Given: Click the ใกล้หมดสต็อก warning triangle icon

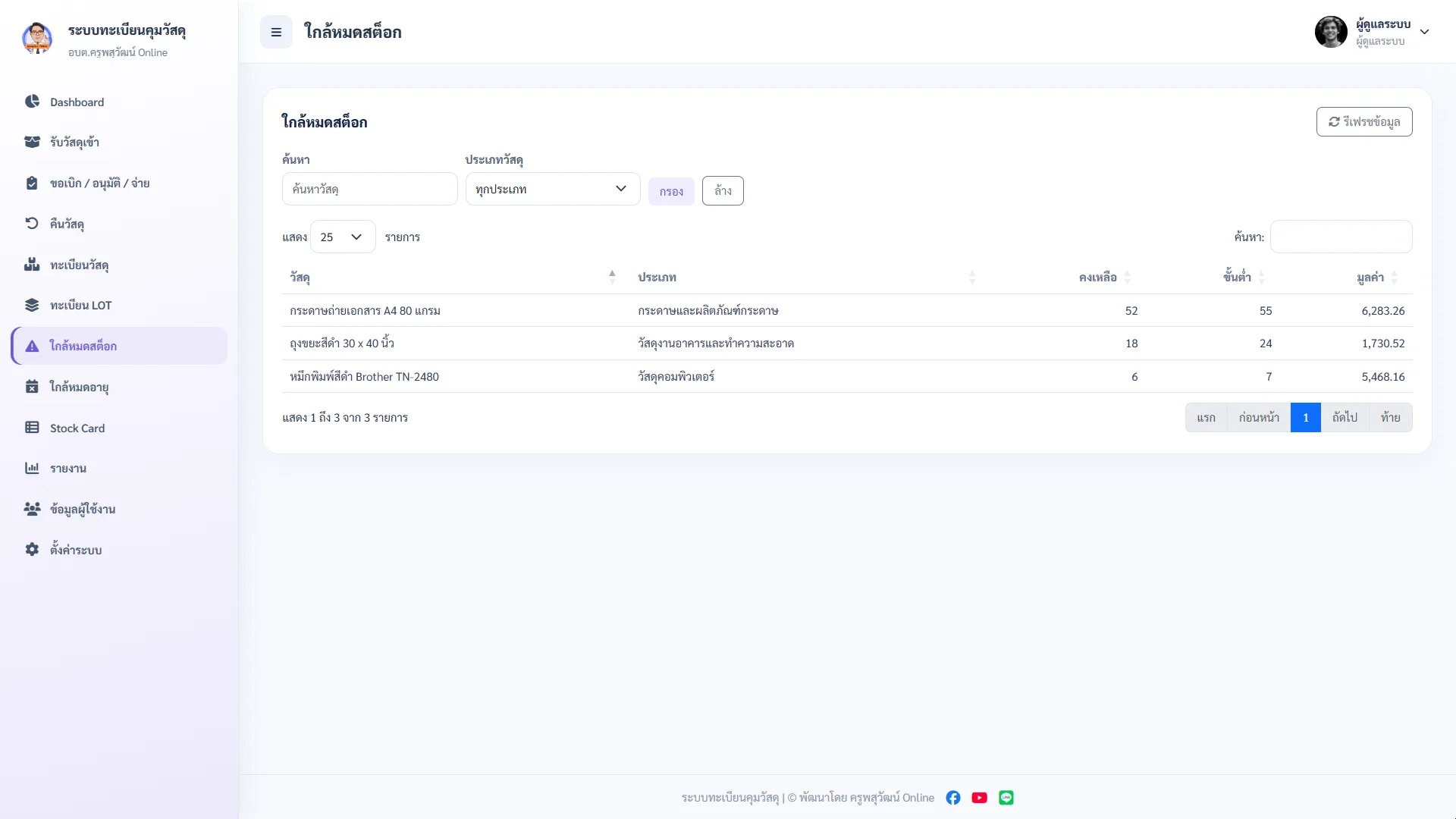Looking at the screenshot, I should [x=32, y=346].
